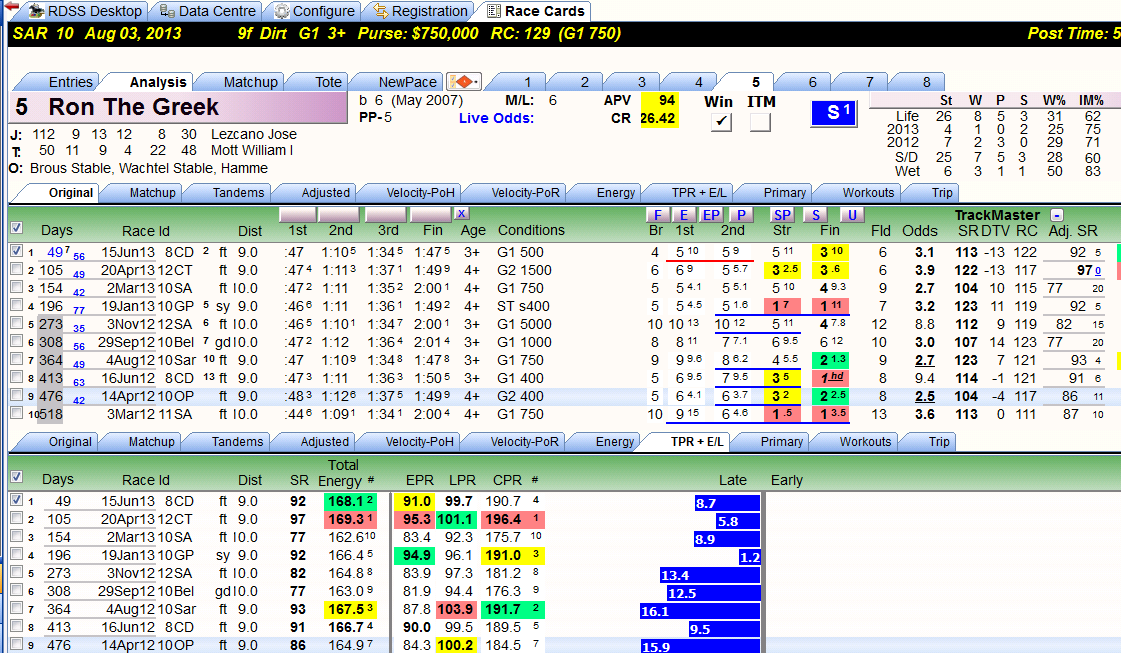Toggle select-all checkbox in lower TPR header

coord(16,477)
